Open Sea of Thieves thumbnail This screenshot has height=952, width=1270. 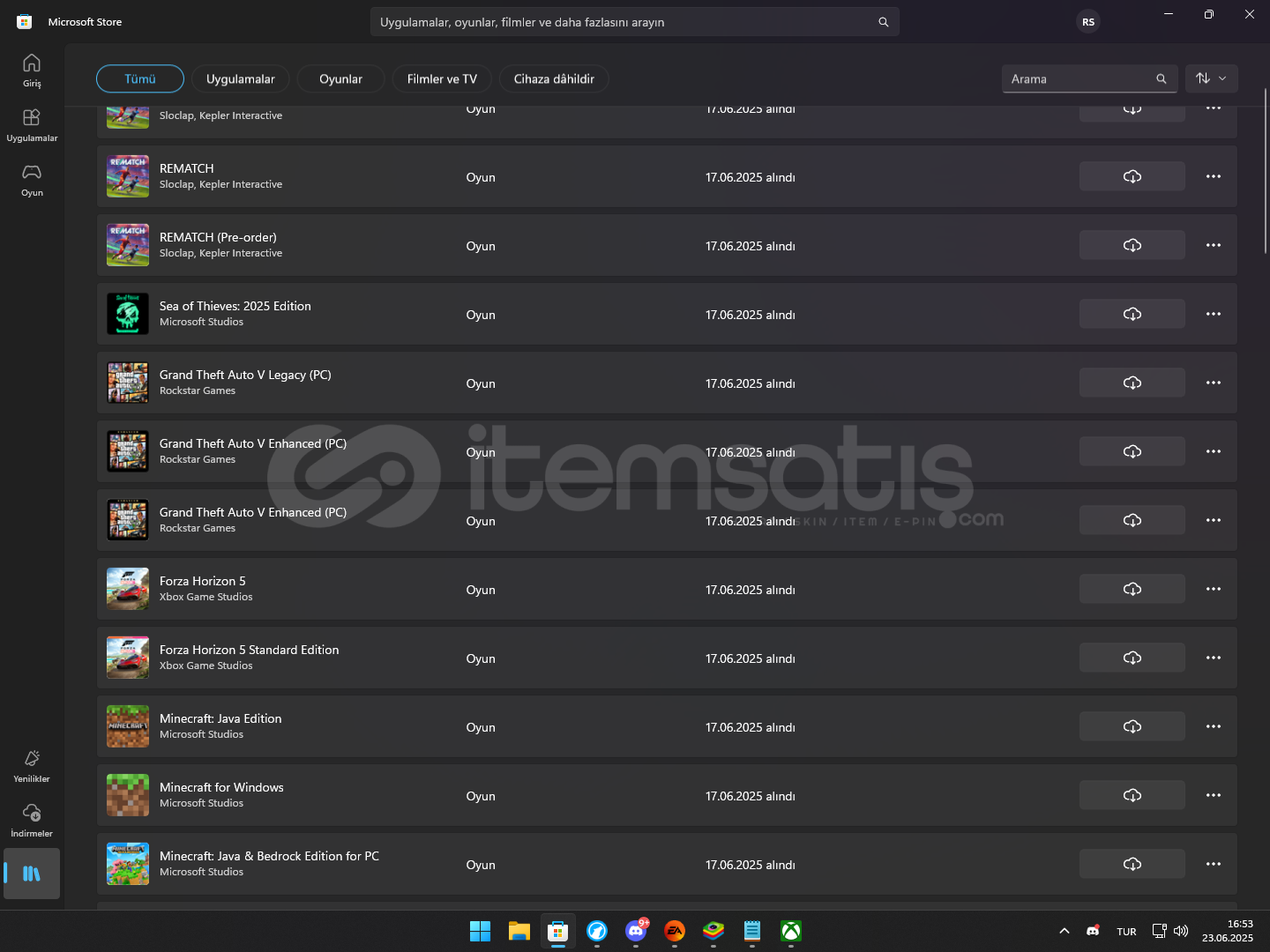click(128, 314)
